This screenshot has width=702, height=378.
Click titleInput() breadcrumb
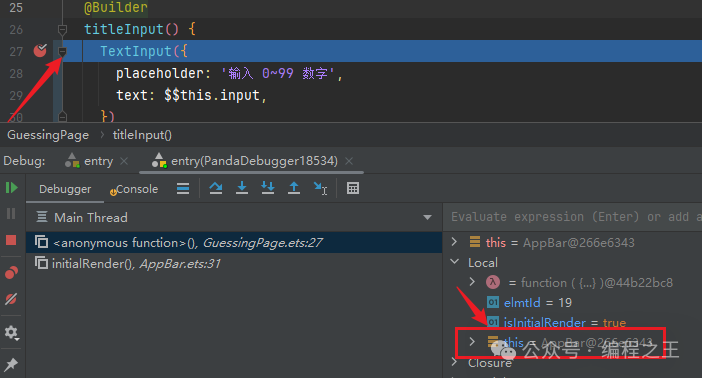point(142,135)
